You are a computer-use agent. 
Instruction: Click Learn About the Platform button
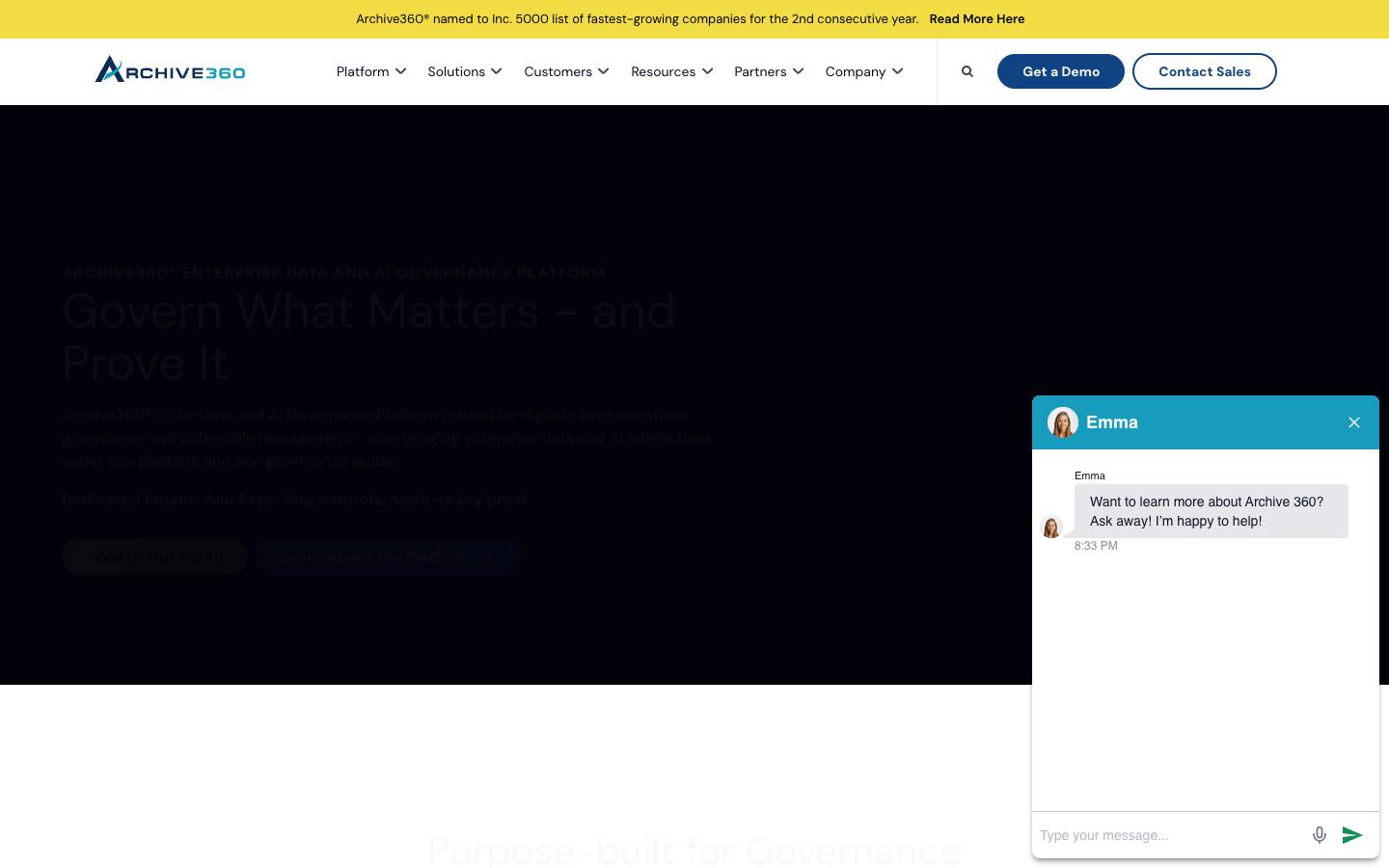point(388,556)
